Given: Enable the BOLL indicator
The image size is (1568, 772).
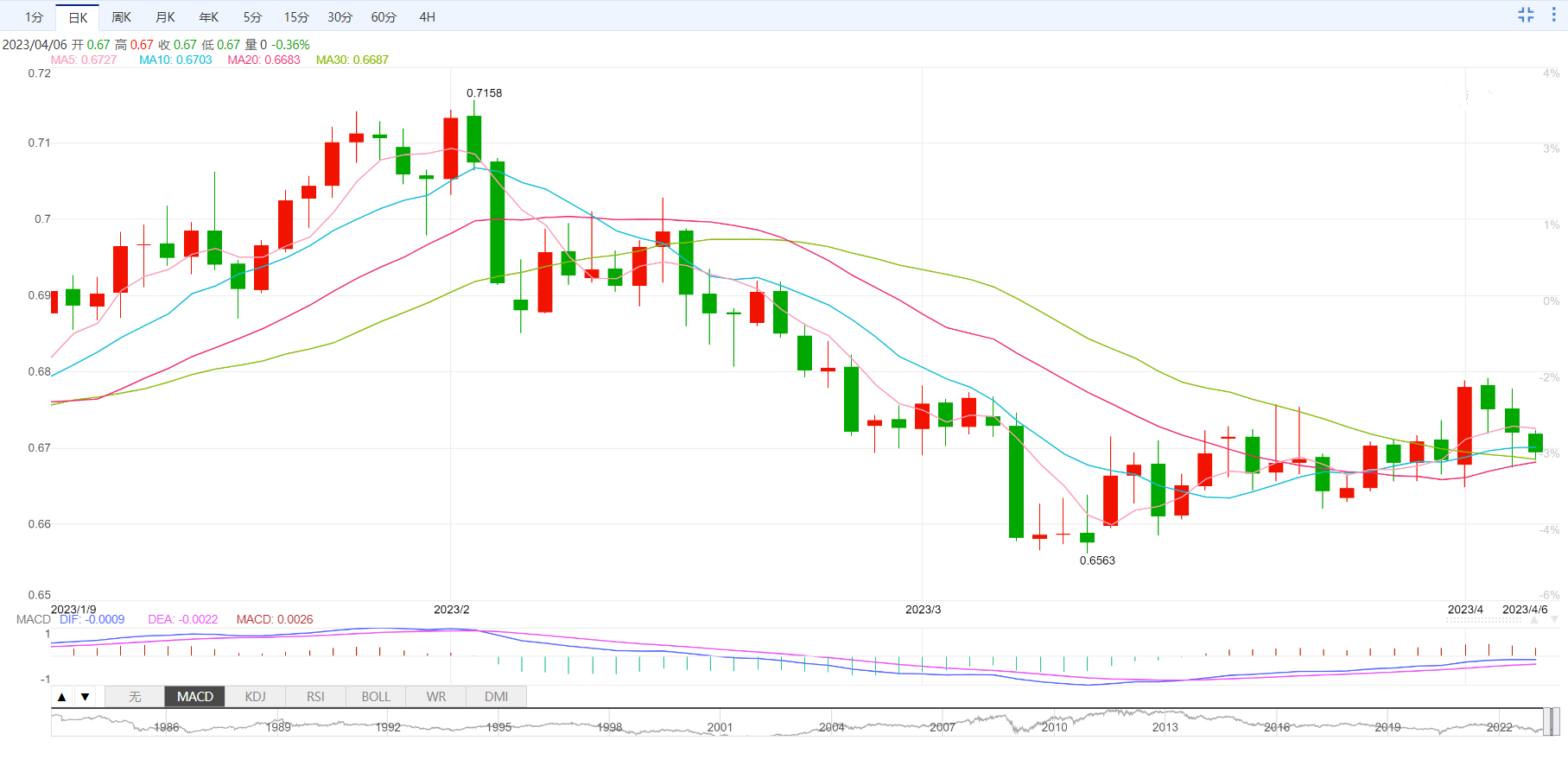Looking at the screenshot, I should (x=376, y=697).
